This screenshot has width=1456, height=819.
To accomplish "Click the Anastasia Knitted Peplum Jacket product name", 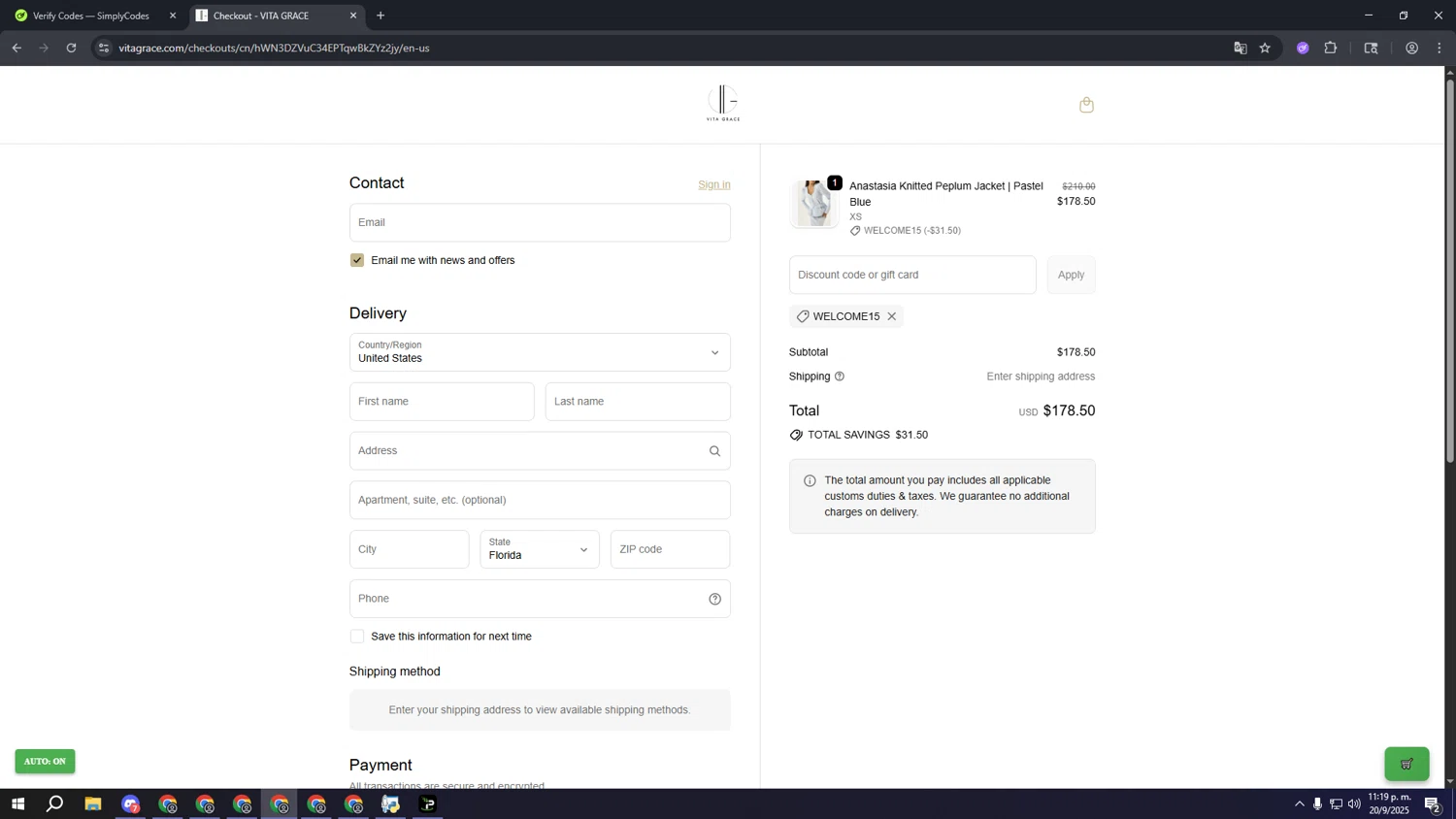I will tap(946, 194).
